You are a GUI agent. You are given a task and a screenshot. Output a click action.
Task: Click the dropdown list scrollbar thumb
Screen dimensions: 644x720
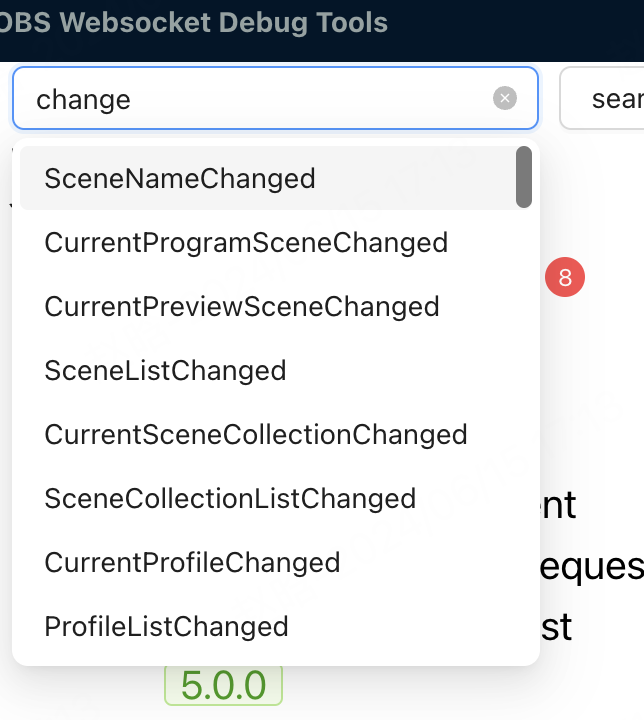point(524,177)
